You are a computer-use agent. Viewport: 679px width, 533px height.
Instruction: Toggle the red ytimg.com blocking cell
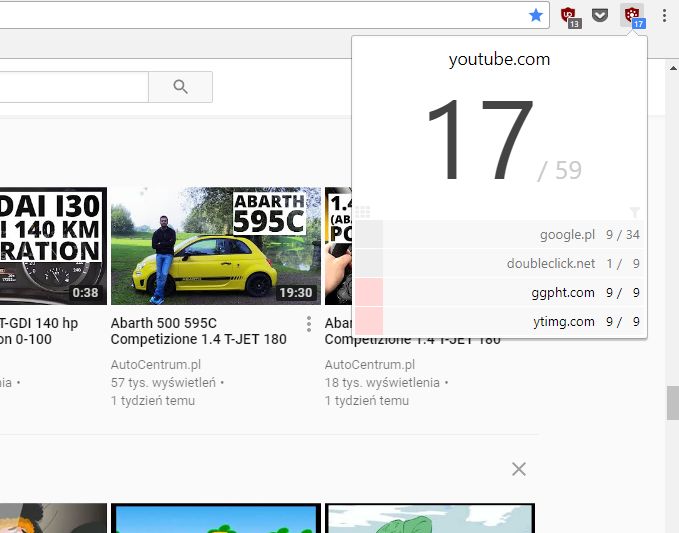pos(369,321)
